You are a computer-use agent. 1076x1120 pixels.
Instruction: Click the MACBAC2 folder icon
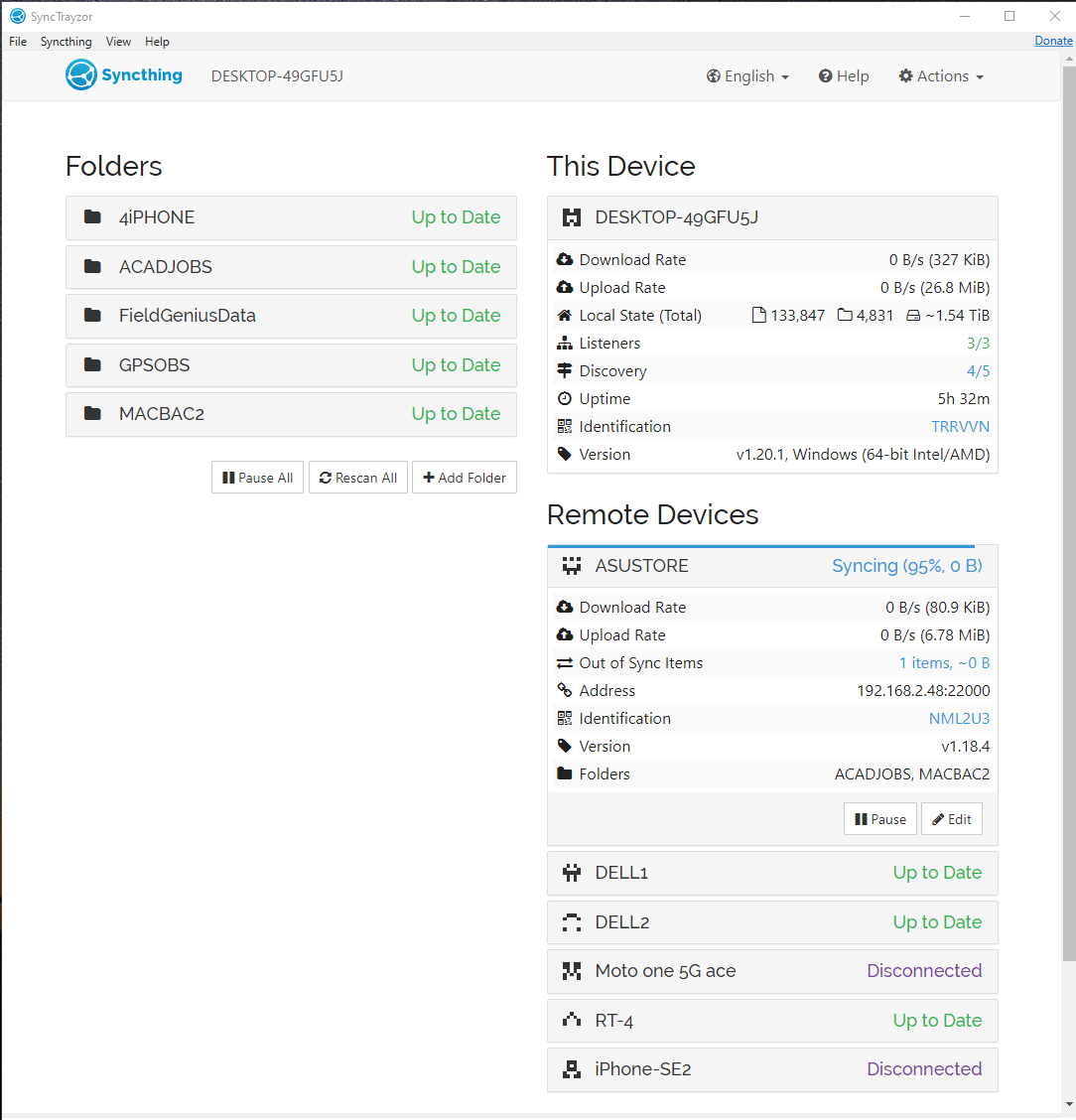[93, 414]
